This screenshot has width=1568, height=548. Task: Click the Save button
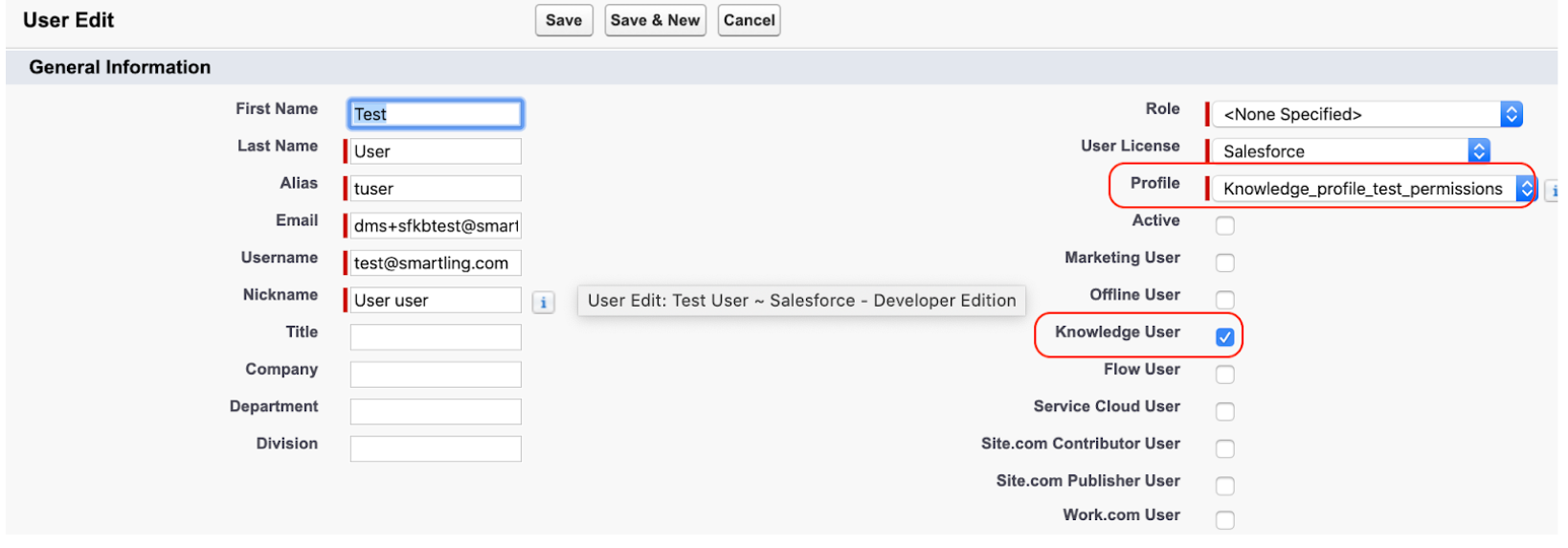click(564, 20)
